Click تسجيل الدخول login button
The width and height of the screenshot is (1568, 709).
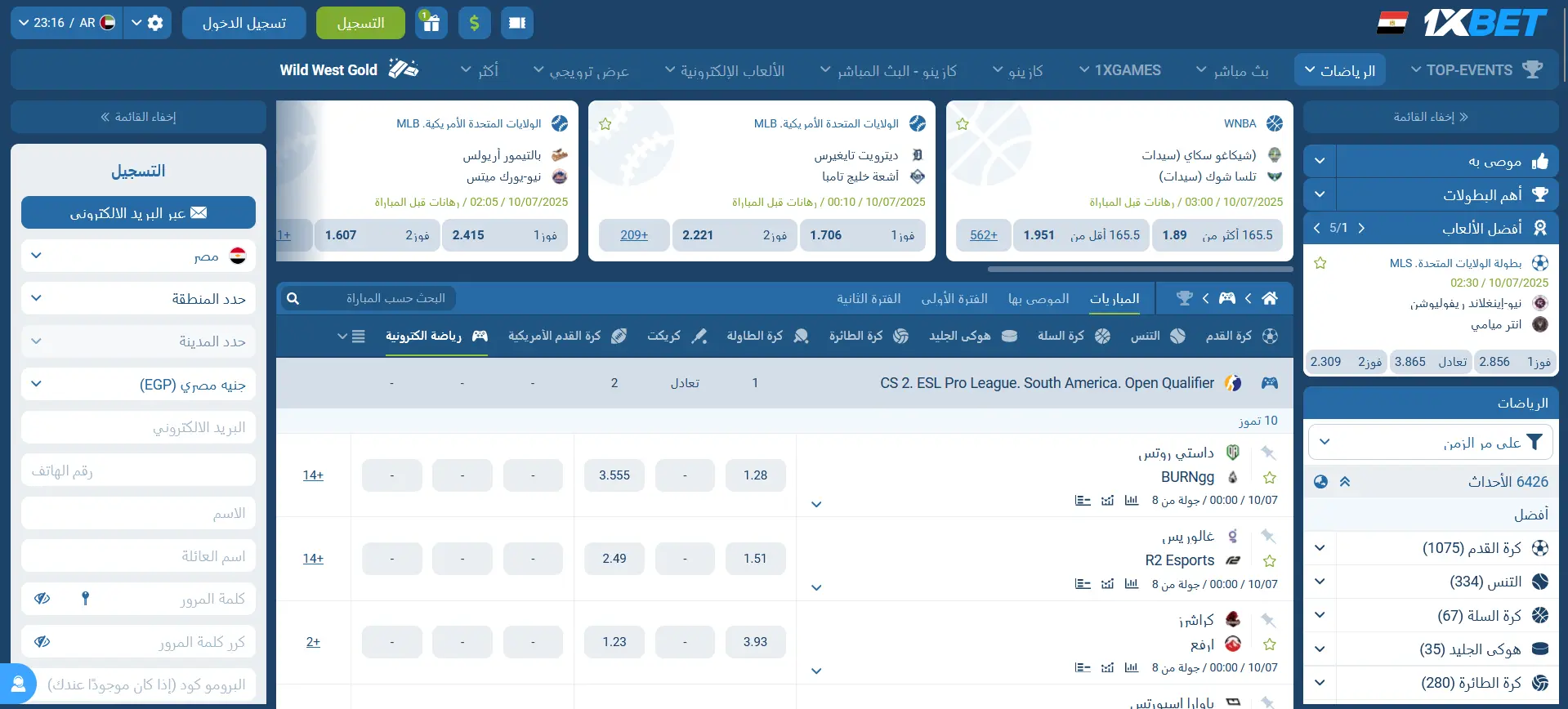click(244, 23)
